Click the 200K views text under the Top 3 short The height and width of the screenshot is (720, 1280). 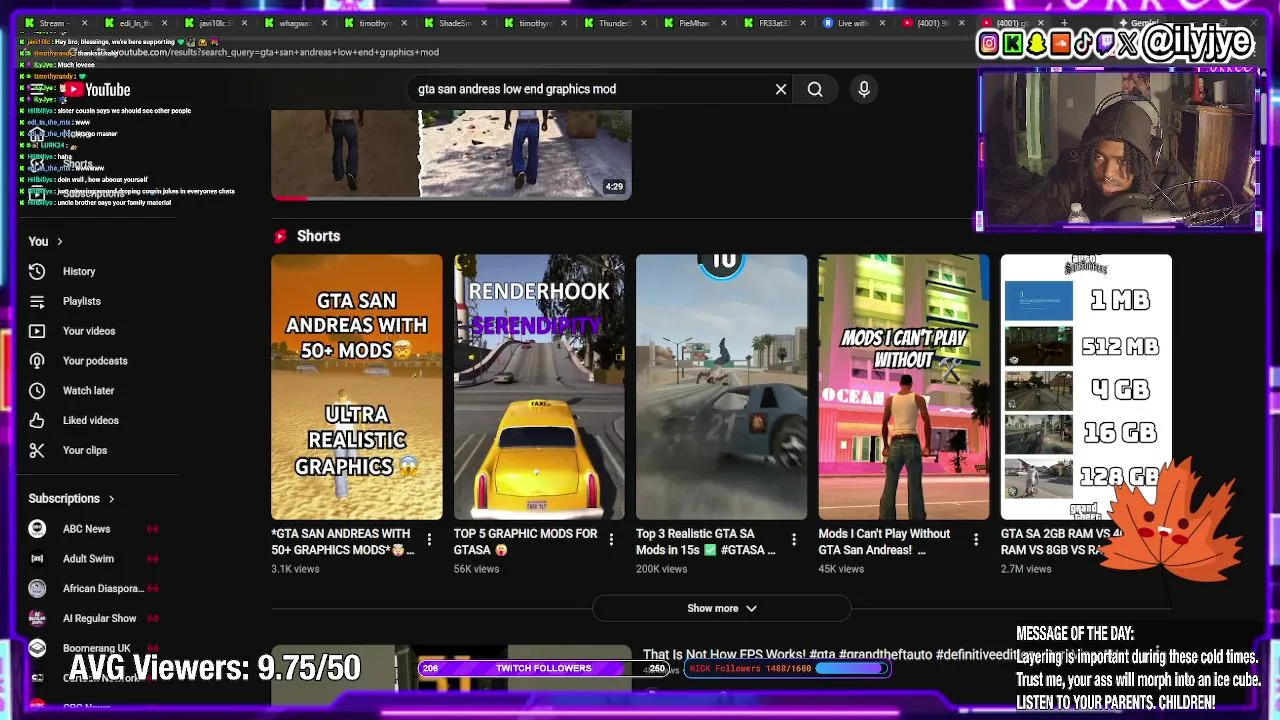pyautogui.click(x=661, y=569)
